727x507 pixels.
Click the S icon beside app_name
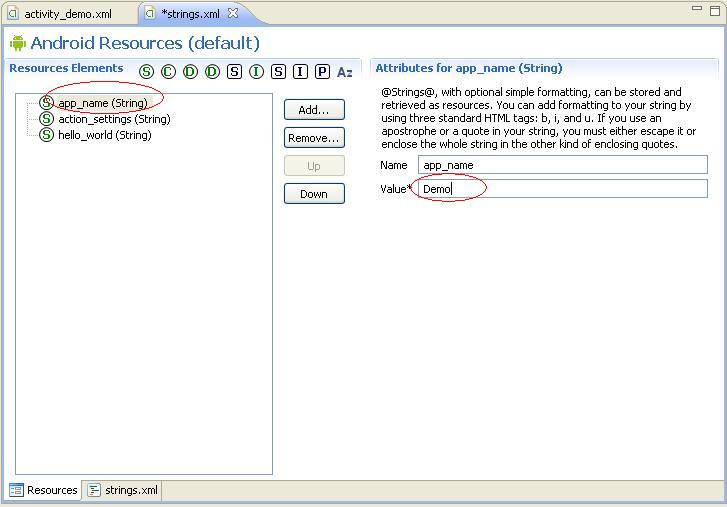point(46,102)
